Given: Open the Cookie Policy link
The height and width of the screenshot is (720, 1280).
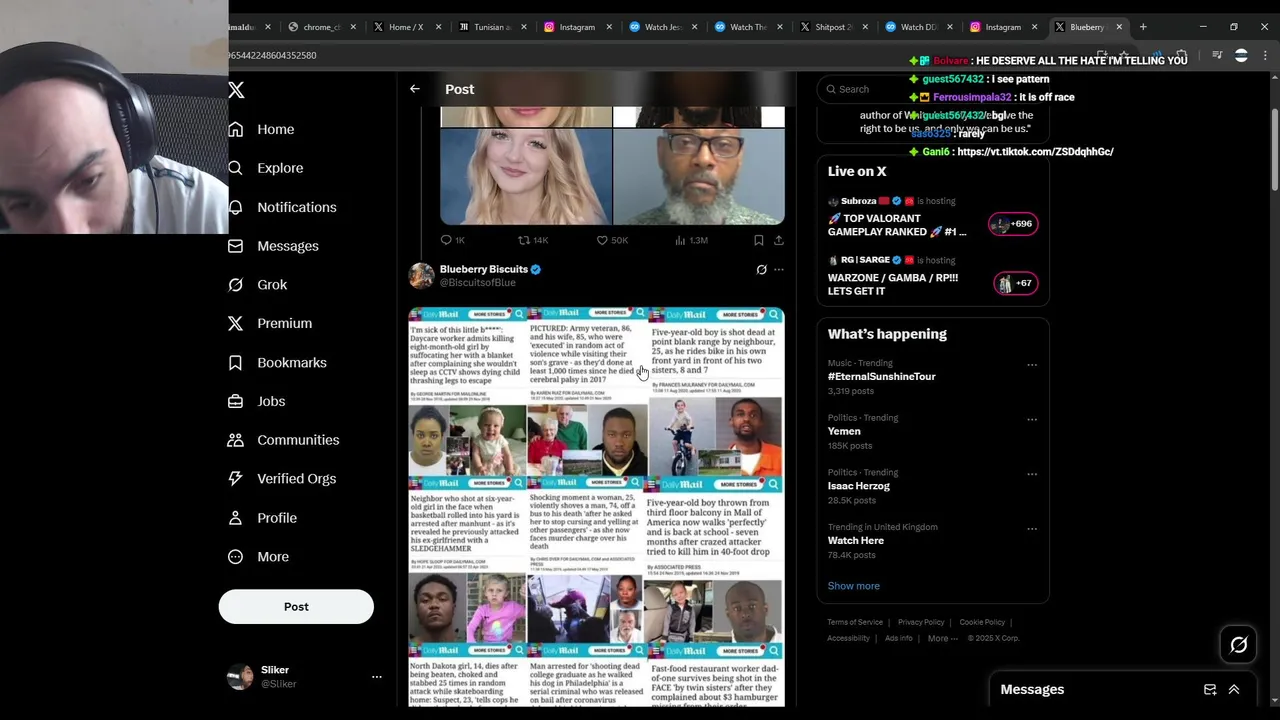Looking at the screenshot, I should [982, 622].
